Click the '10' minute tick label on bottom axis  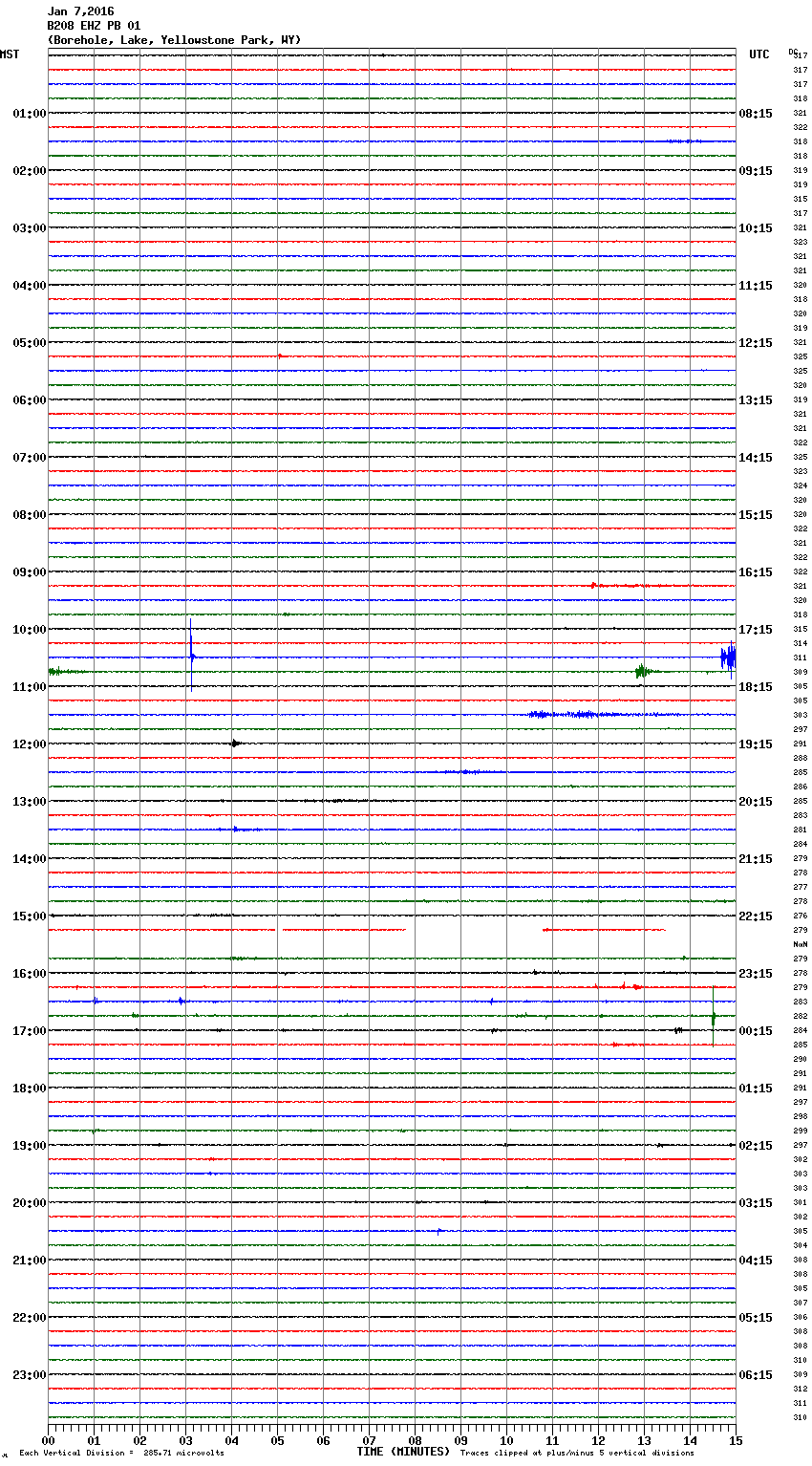point(506,1441)
